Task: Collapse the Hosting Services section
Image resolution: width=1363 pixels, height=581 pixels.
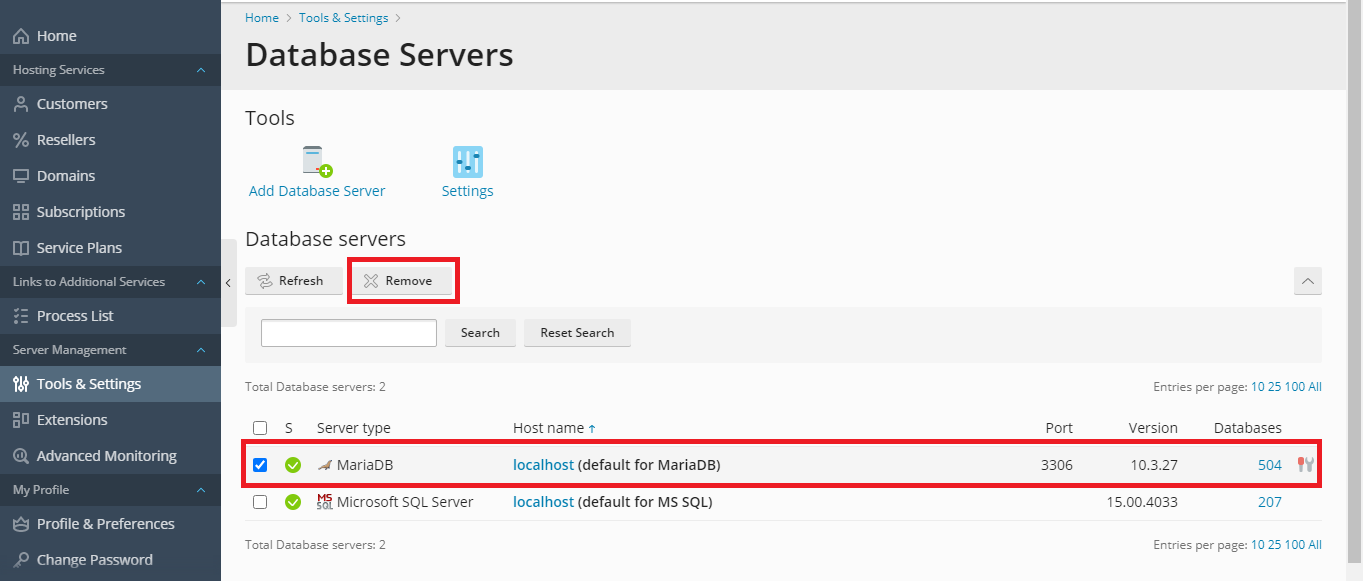Action: click(201, 70)
